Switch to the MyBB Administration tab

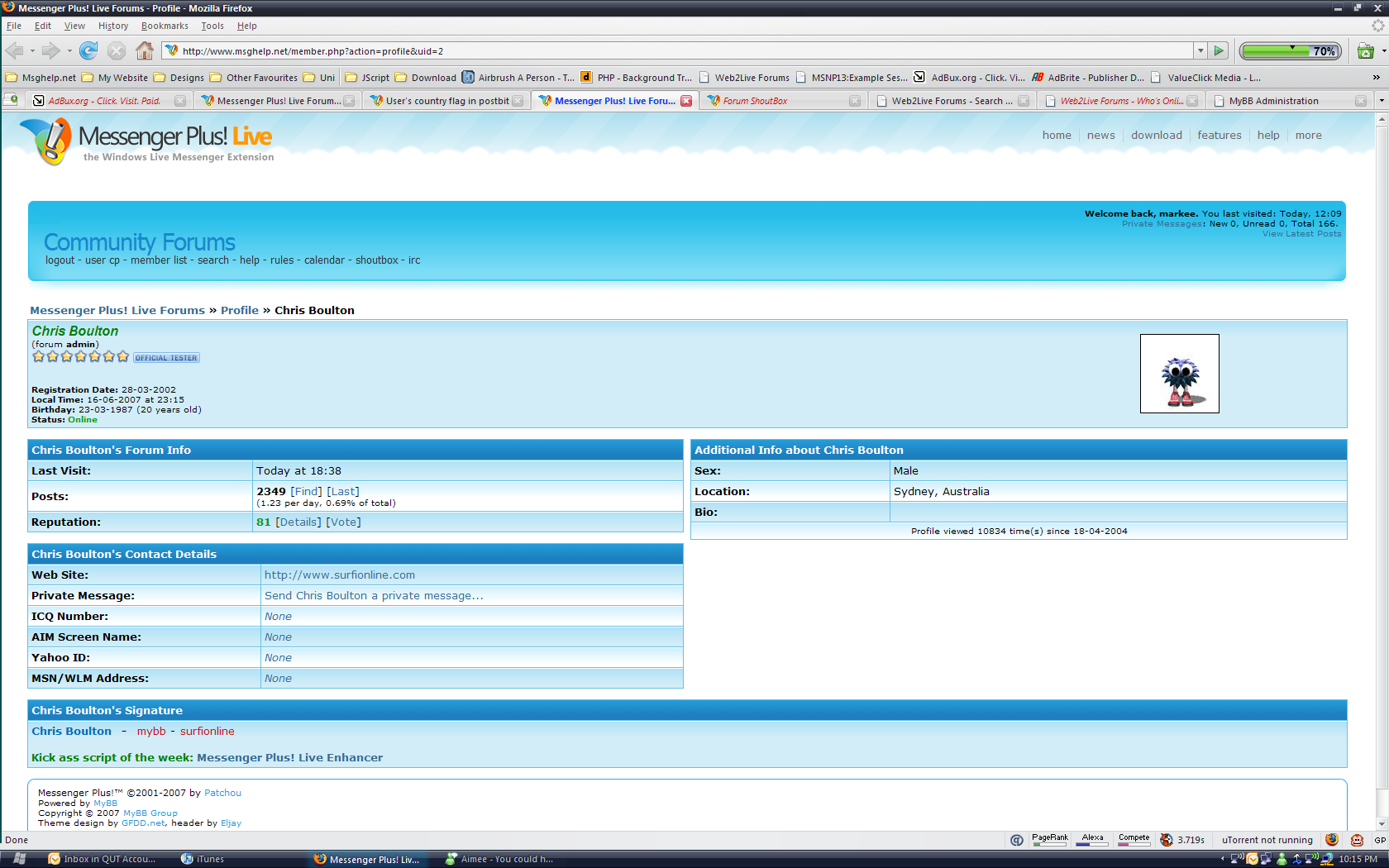click(1290, 101)
